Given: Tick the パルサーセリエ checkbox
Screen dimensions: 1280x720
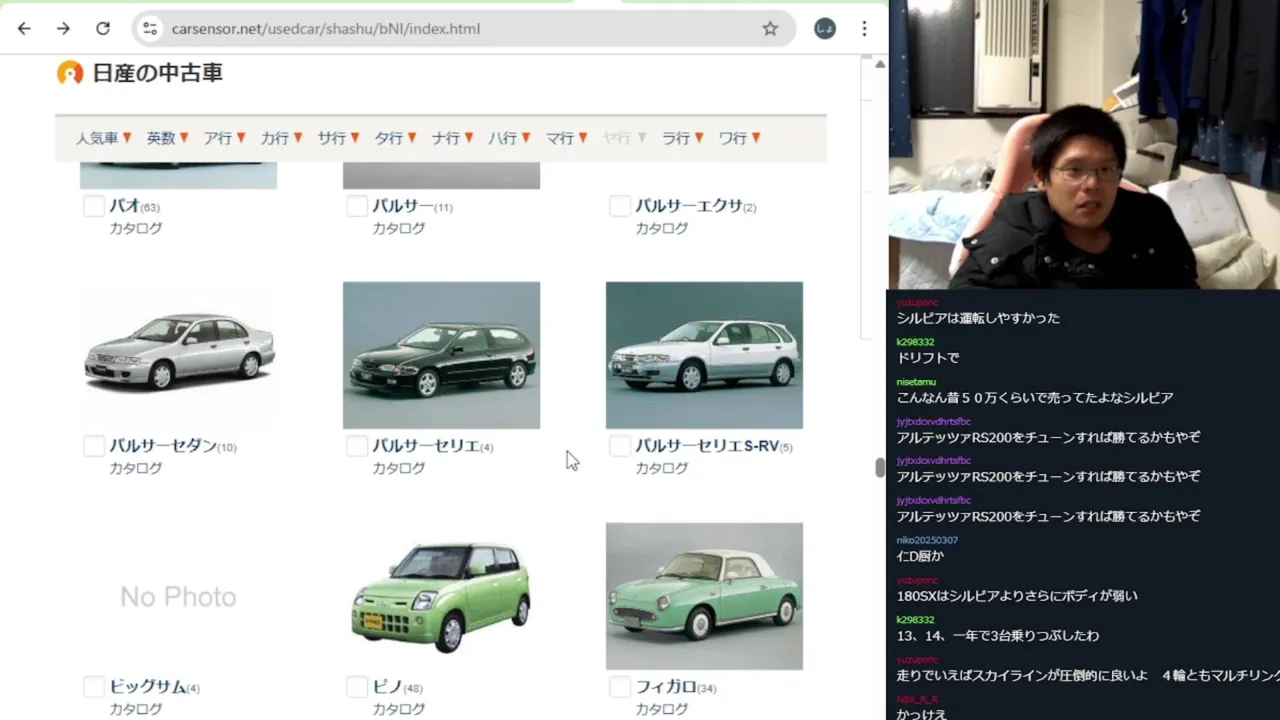Looking at the screenshot, I should click(x=357, y=446).
